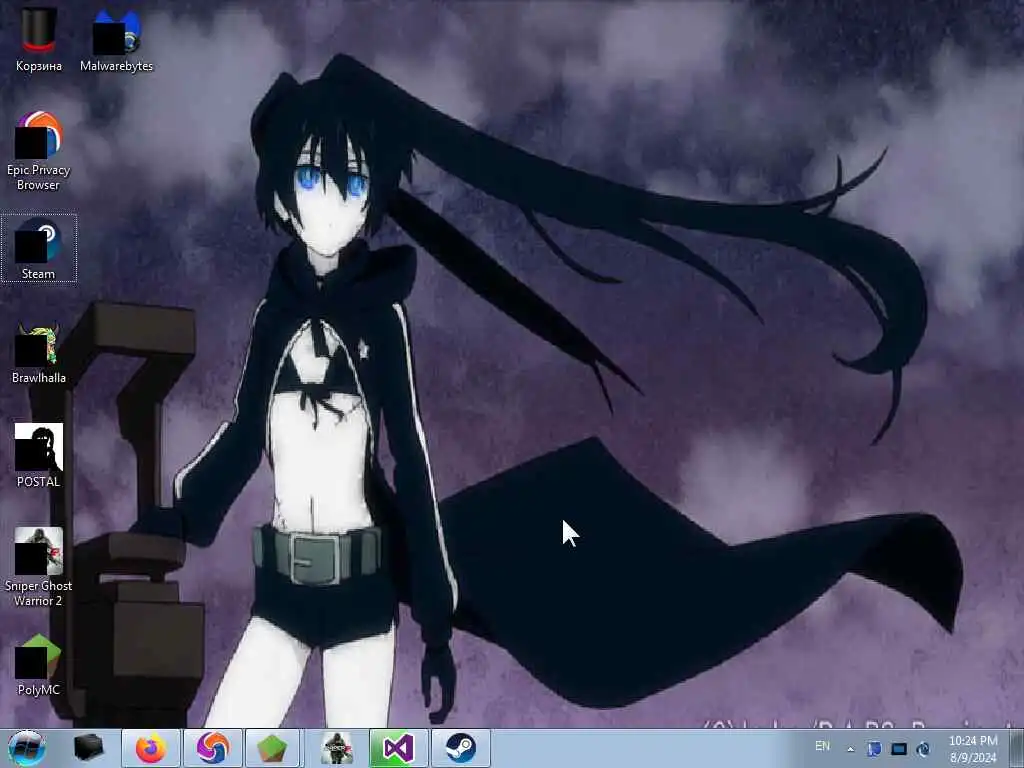Select the Brawlhalla desktop icon
The height and width of the screenshot is (768, 1024).
(39, 353)
